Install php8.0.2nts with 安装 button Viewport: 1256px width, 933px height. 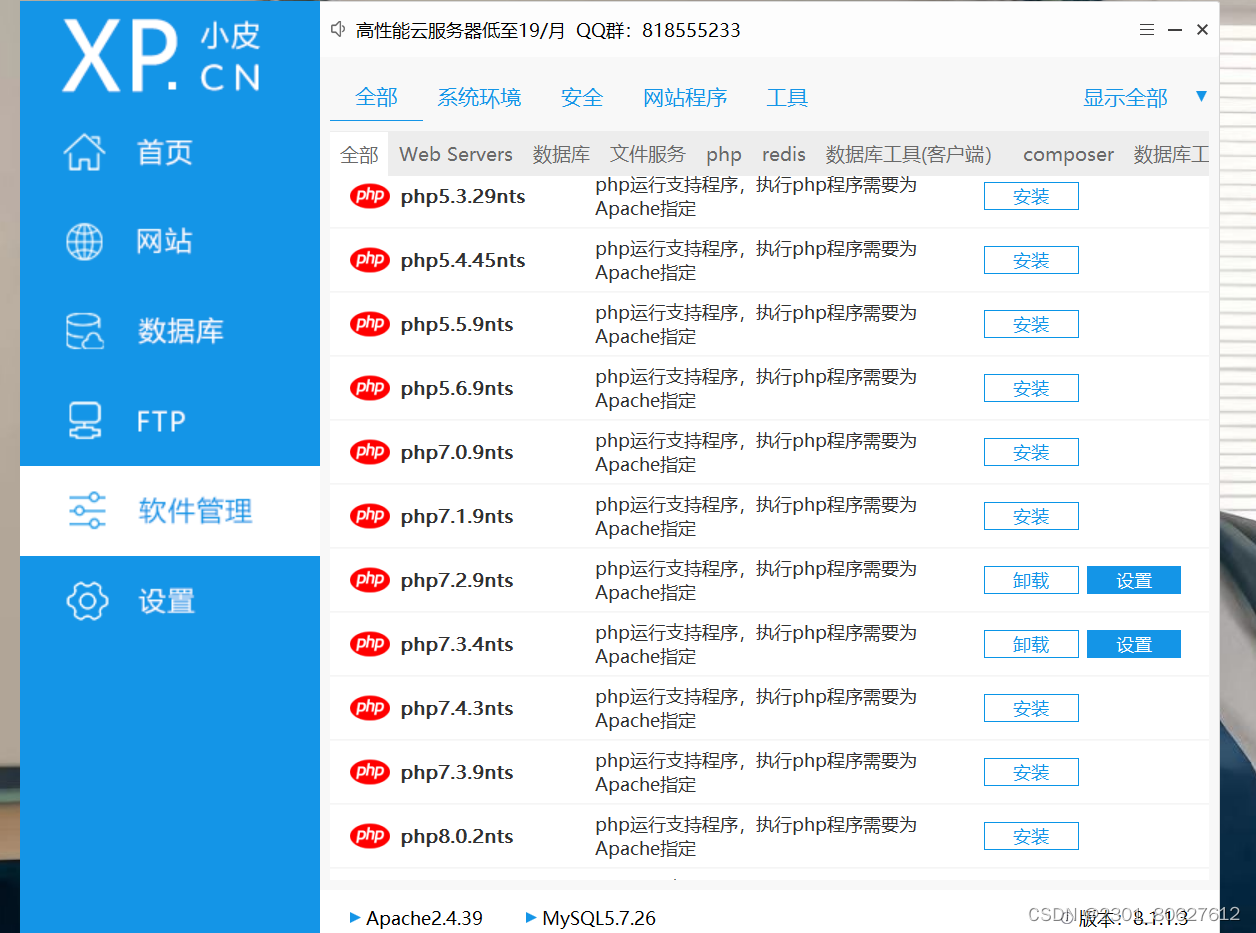pos(1031,836)
